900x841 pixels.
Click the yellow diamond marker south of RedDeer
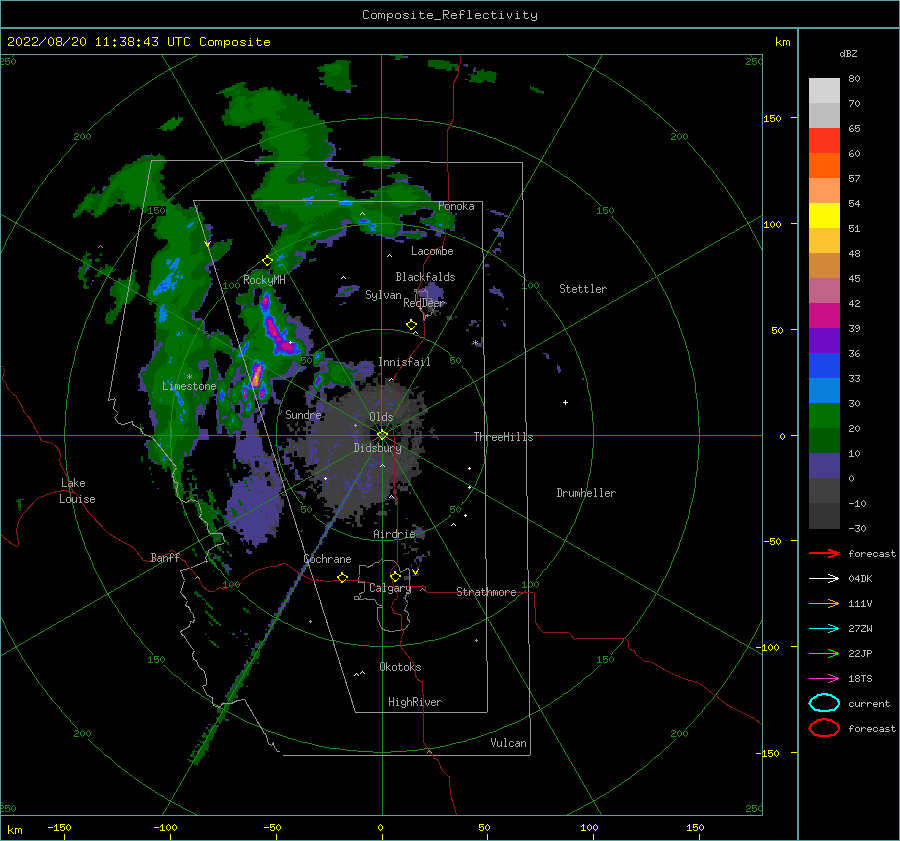[411, 325]
